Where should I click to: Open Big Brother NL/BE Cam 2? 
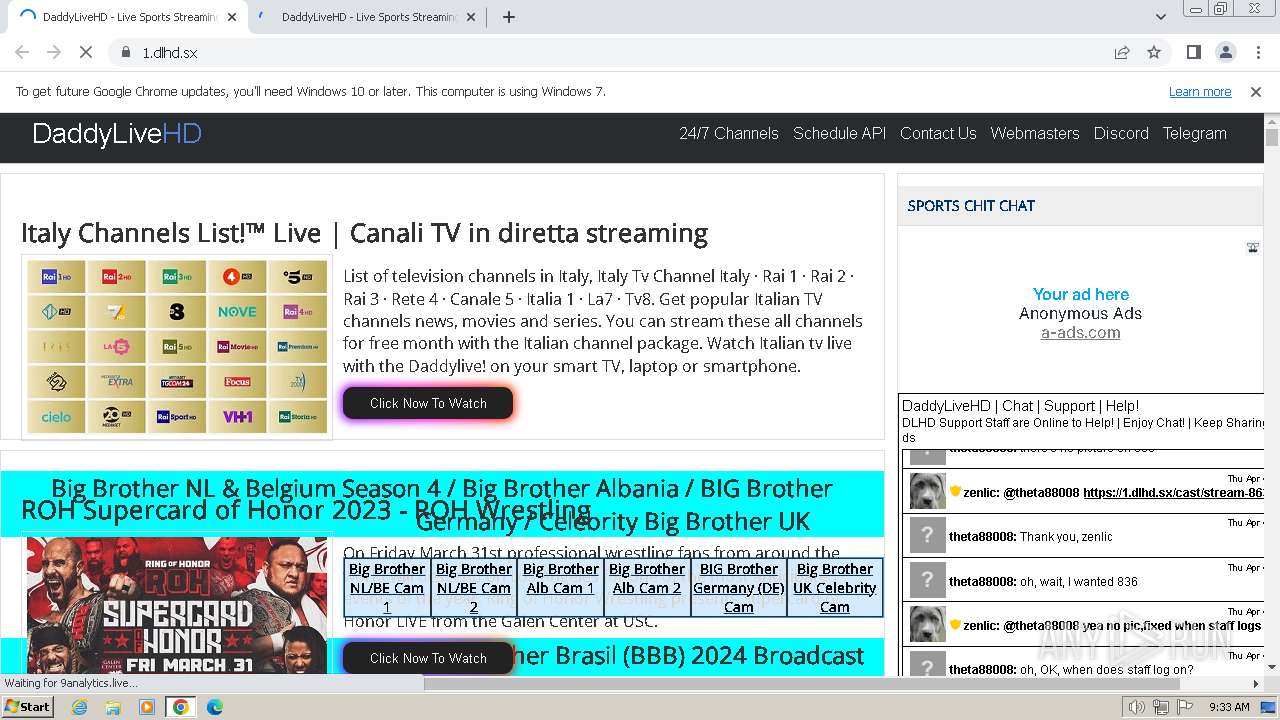(x=474, y=588)
